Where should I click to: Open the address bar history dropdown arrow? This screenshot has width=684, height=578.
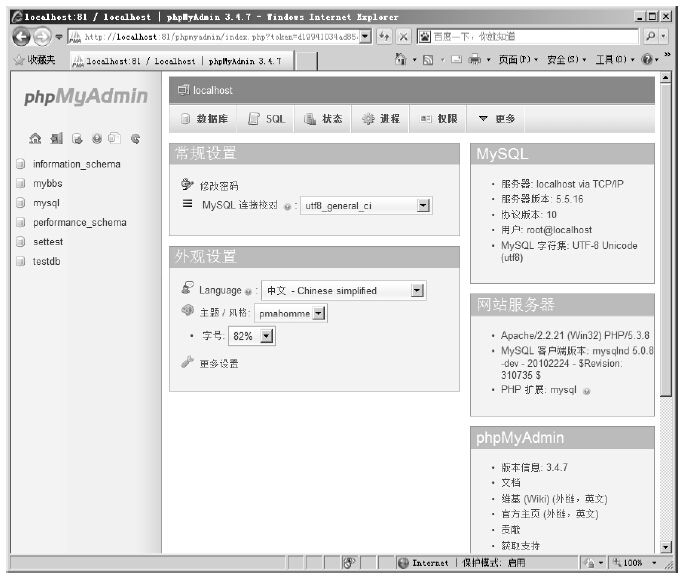click(366, 37)
